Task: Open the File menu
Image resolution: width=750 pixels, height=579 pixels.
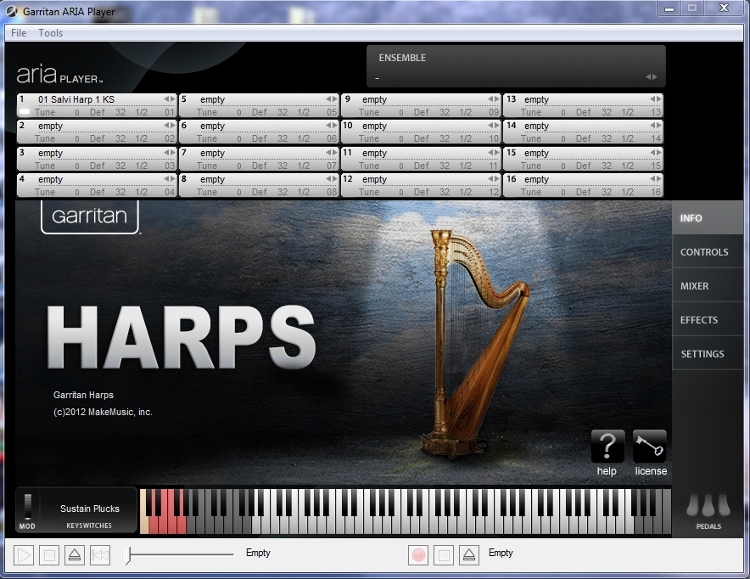Action: point(19,33)
